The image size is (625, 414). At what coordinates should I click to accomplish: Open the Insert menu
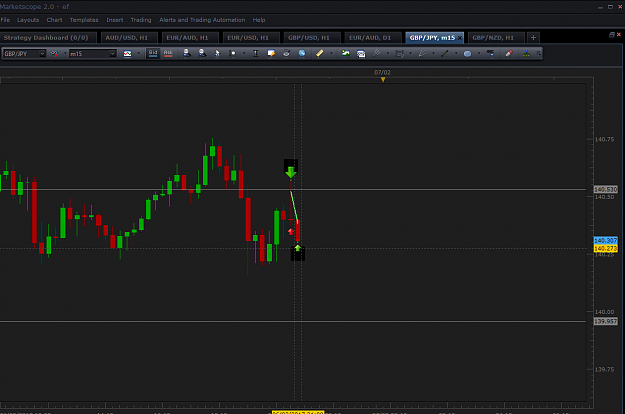[114, 20]
